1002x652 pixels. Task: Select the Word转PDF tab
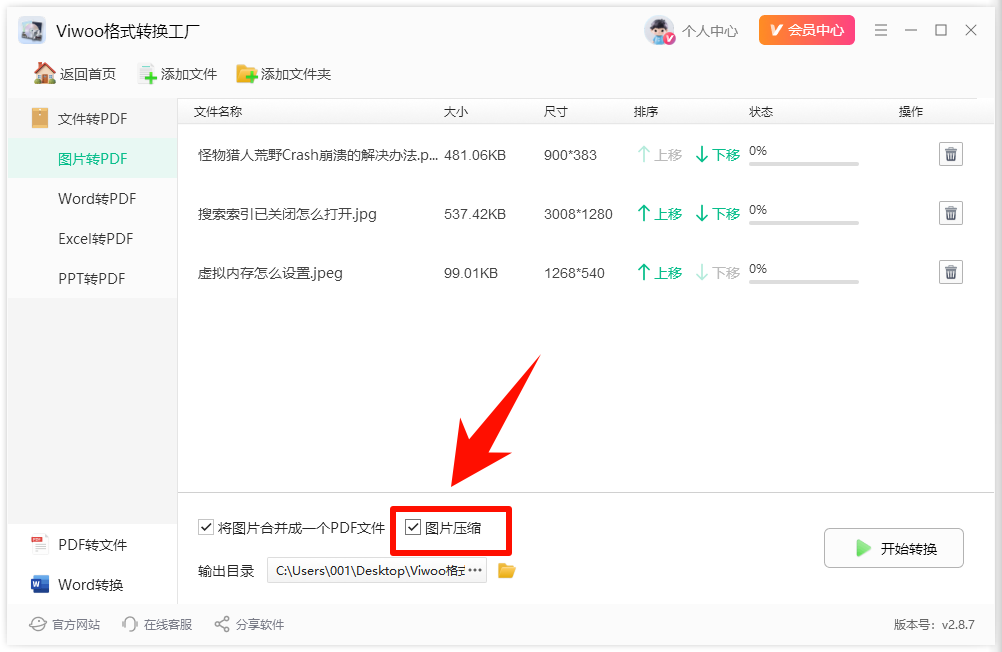coord(92,199)
